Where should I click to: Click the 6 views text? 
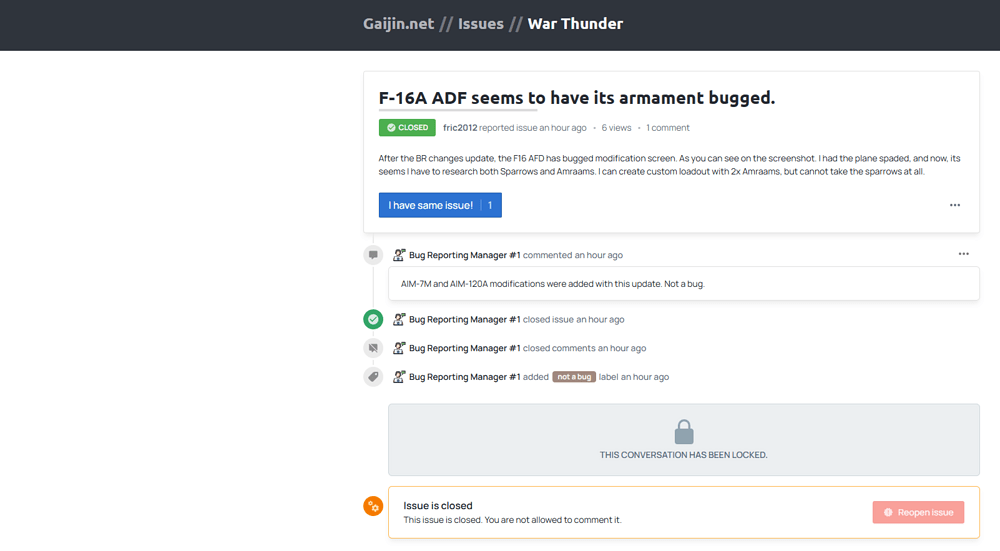coord(616,128)
